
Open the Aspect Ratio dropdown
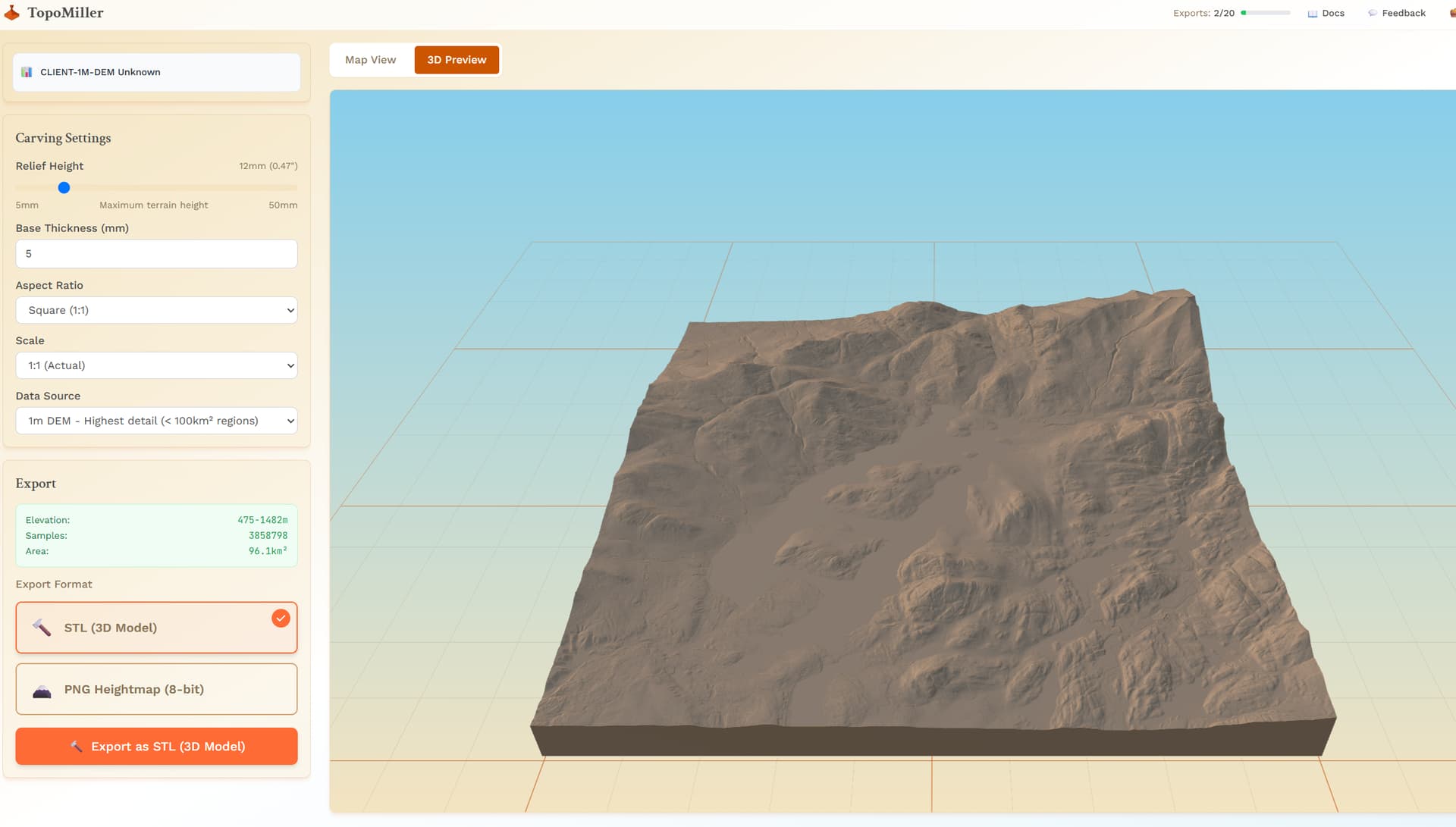click(x=156, y=310)
